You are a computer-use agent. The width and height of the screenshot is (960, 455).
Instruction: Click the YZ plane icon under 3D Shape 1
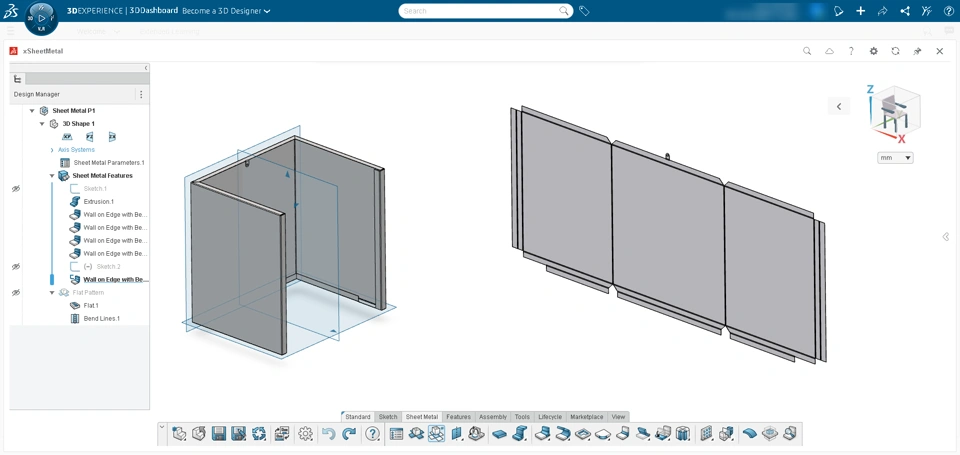(x=90, y=137)
